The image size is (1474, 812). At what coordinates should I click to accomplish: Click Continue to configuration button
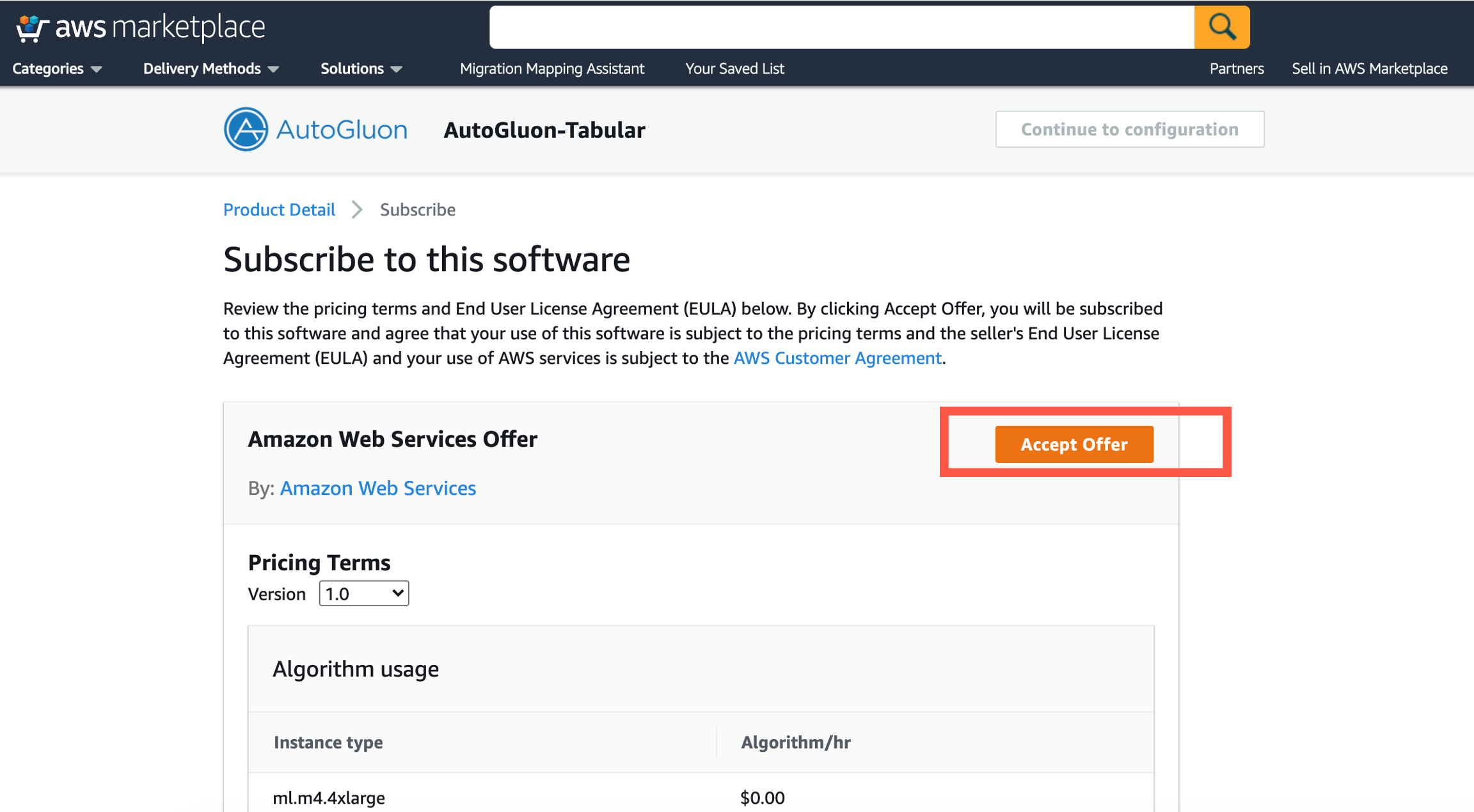(x=1129, y=130)
